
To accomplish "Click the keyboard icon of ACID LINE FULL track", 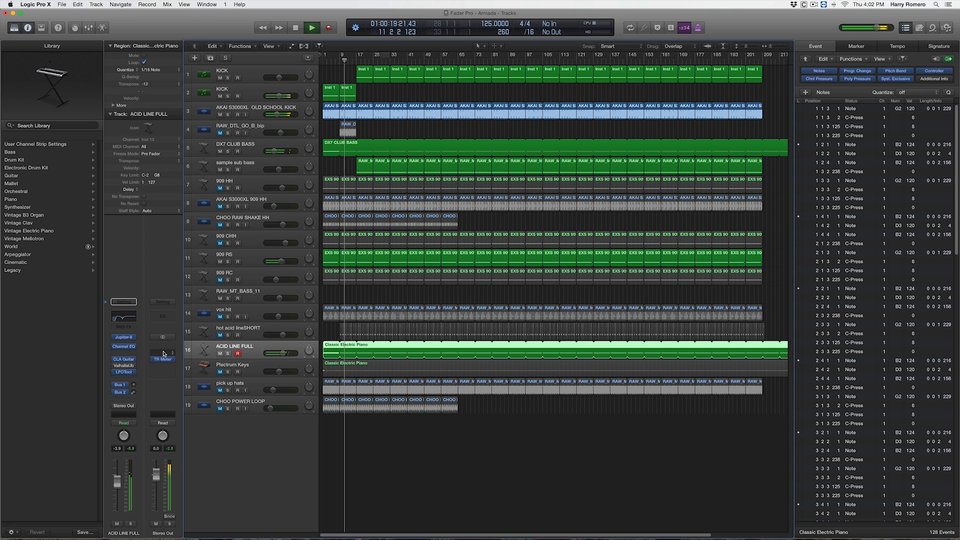I will (204, 350).
